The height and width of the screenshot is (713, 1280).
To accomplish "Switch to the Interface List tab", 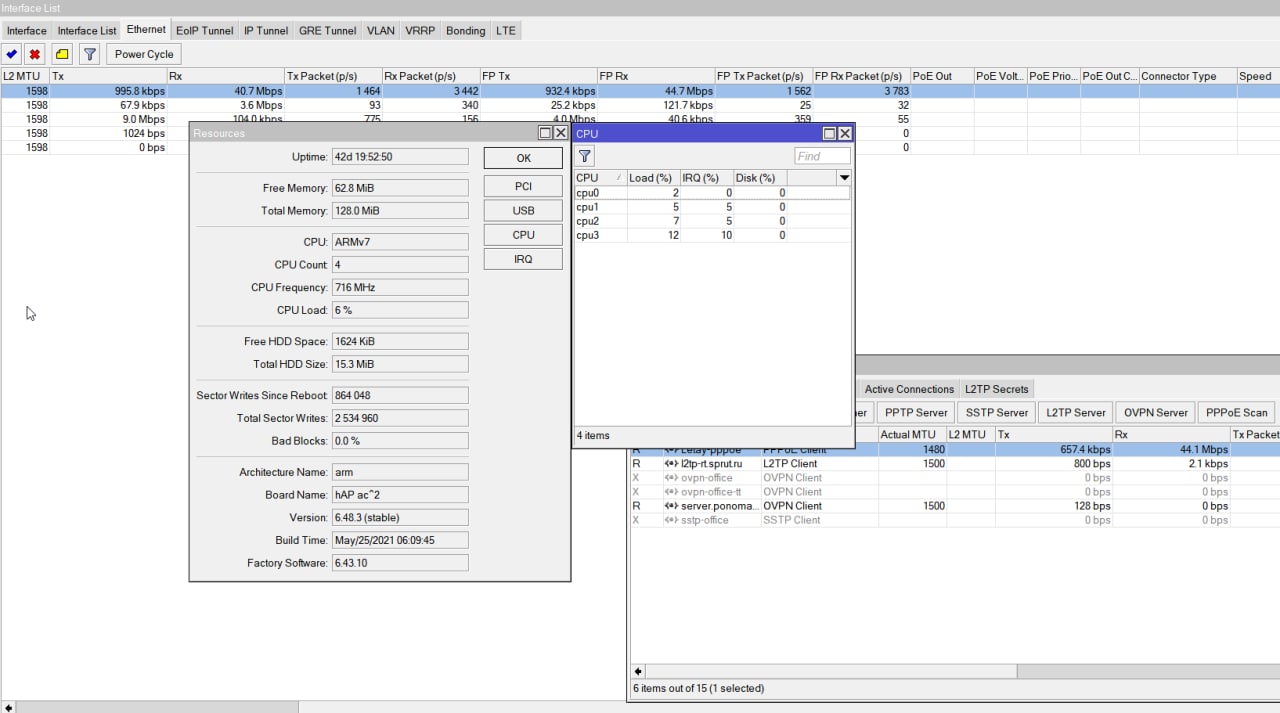I will (87, 31).
